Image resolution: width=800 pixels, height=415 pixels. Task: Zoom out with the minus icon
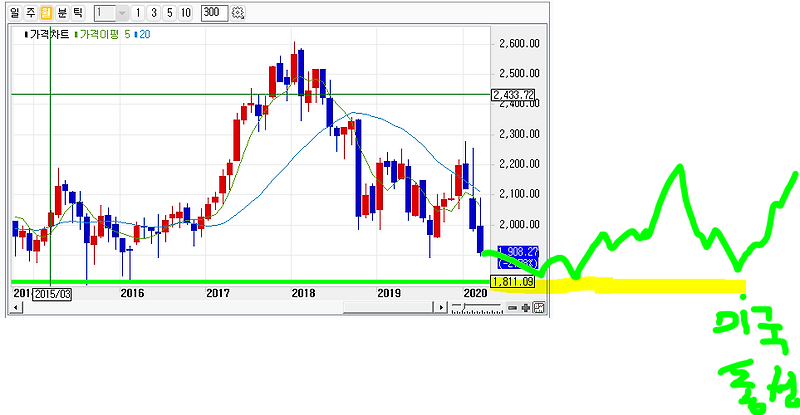512,308
